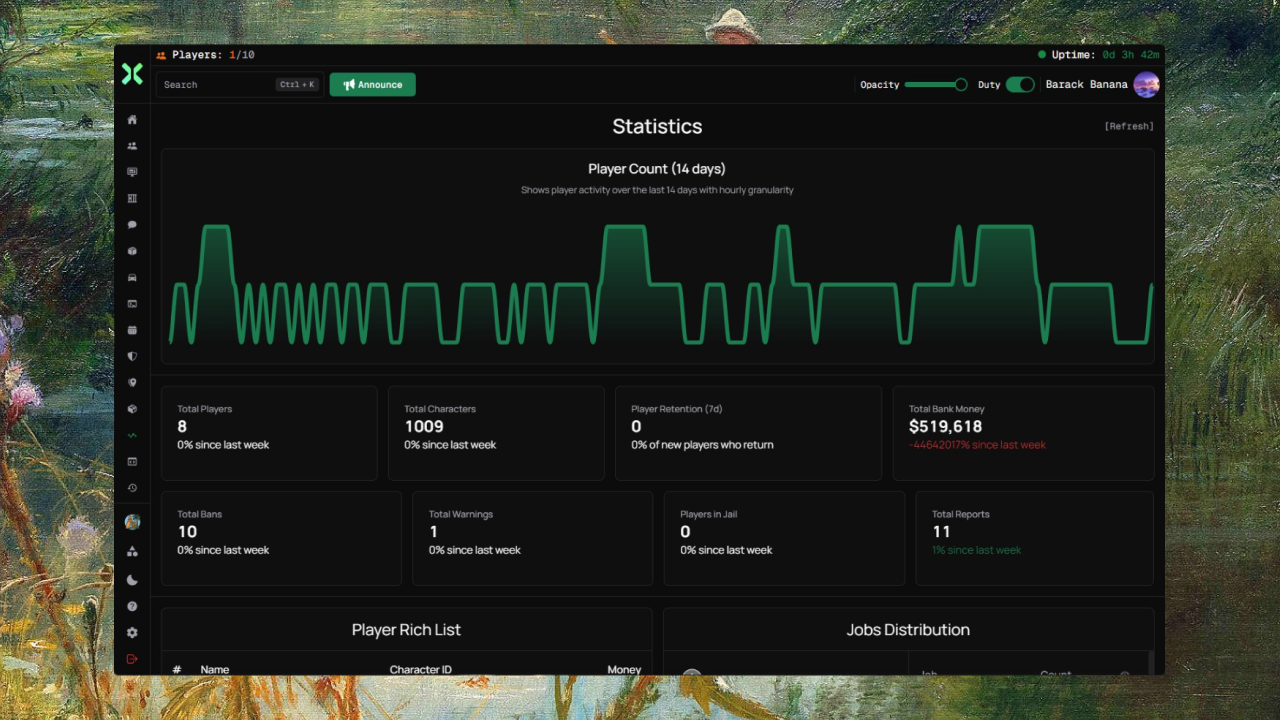
Task: Open Barack Banana profile avatar
Action: 1146,85
